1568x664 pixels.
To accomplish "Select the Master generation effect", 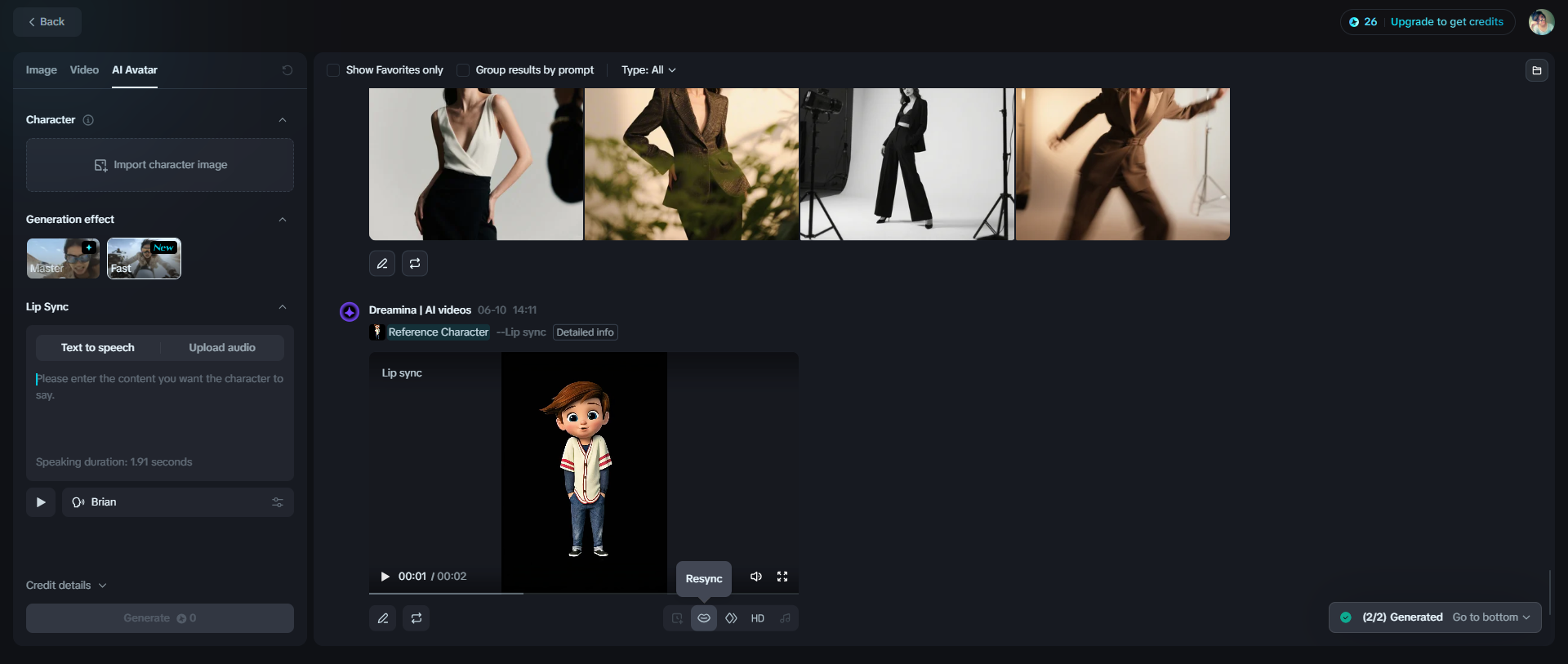I will (x=63, y=258).
